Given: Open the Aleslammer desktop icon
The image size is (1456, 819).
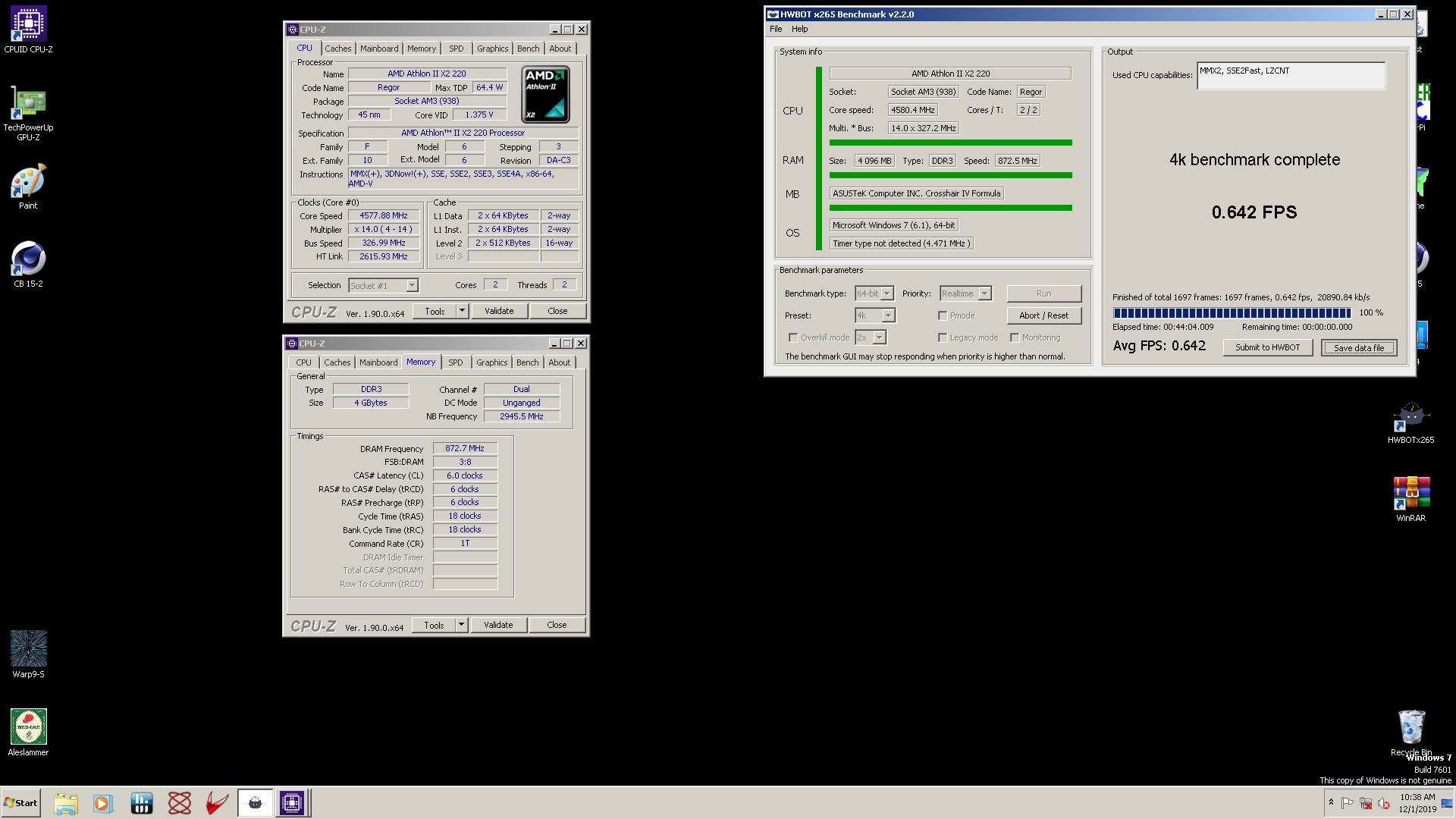Looking at the screenshot, I should coord(28,733).
